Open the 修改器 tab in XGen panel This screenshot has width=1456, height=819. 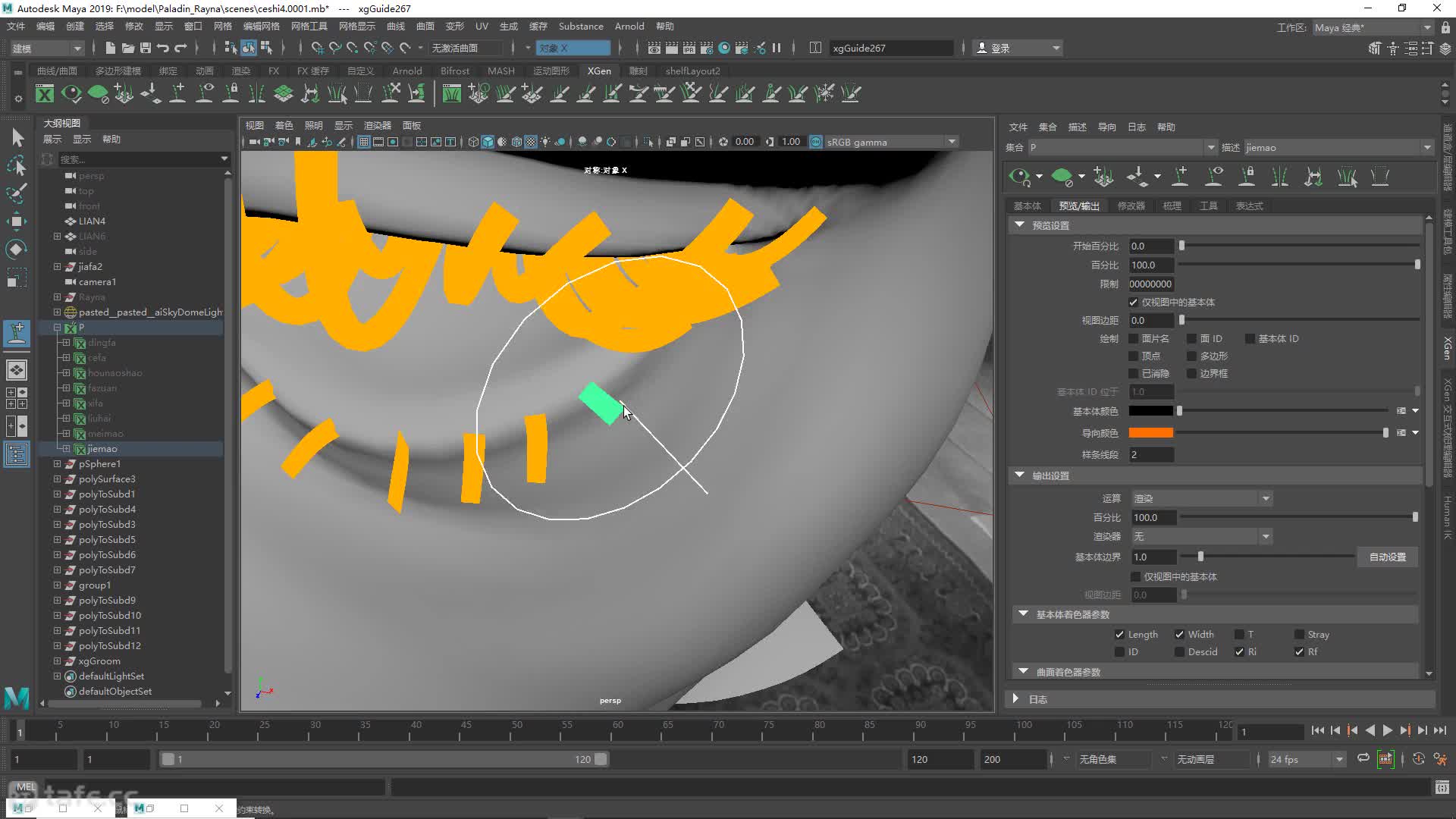point(1131,206)
